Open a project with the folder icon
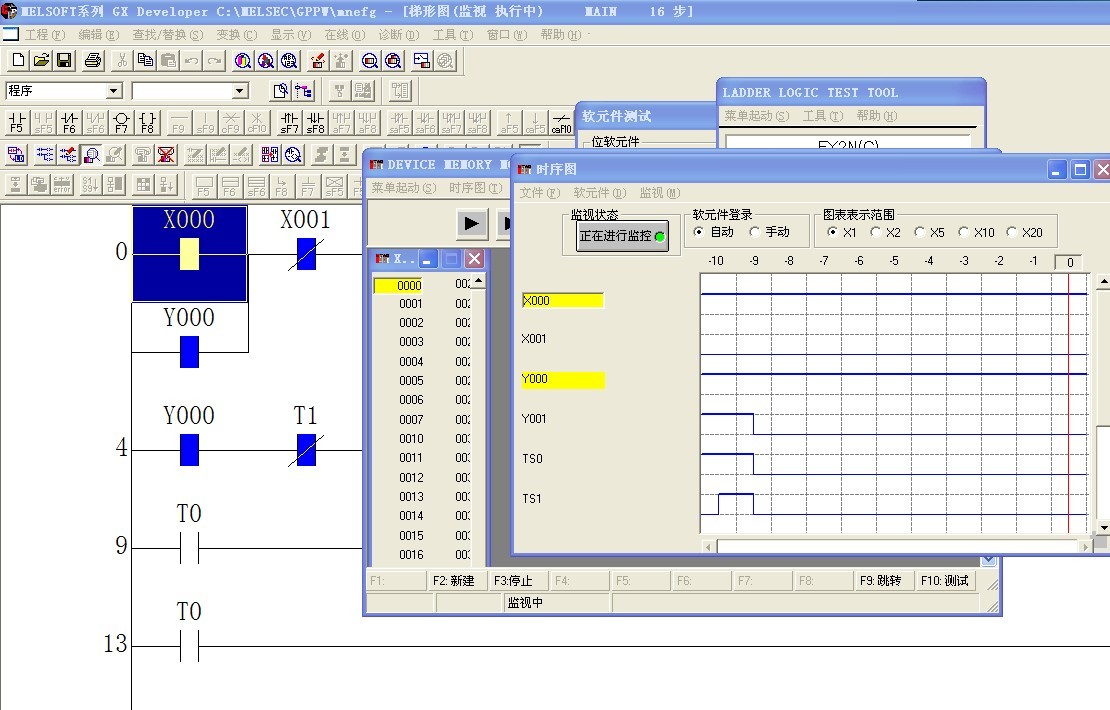The width and height of the screenshot is (1110, 710). [x=41, y=61]
